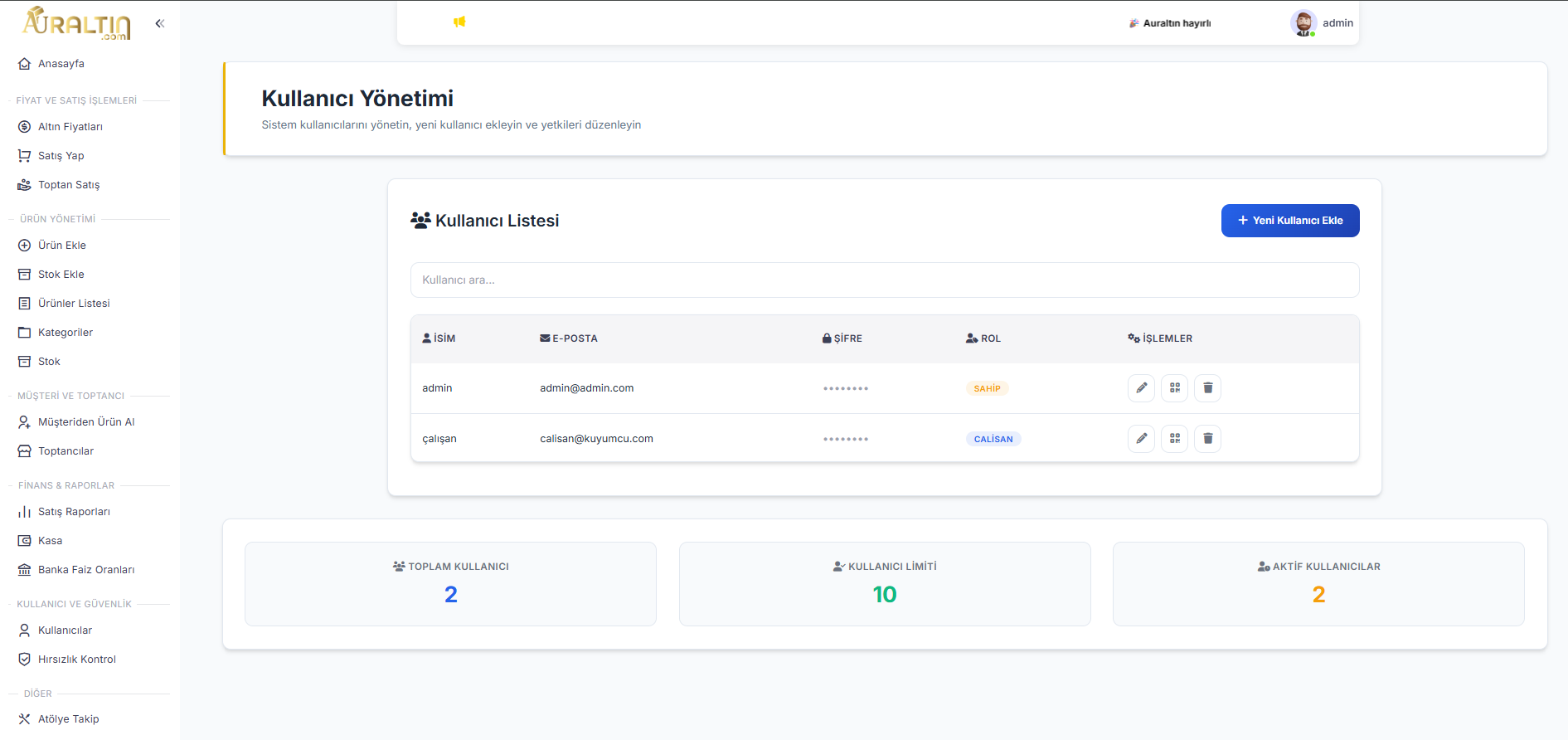Edit the çalışan user with pencil icon

coord(1141,439)
